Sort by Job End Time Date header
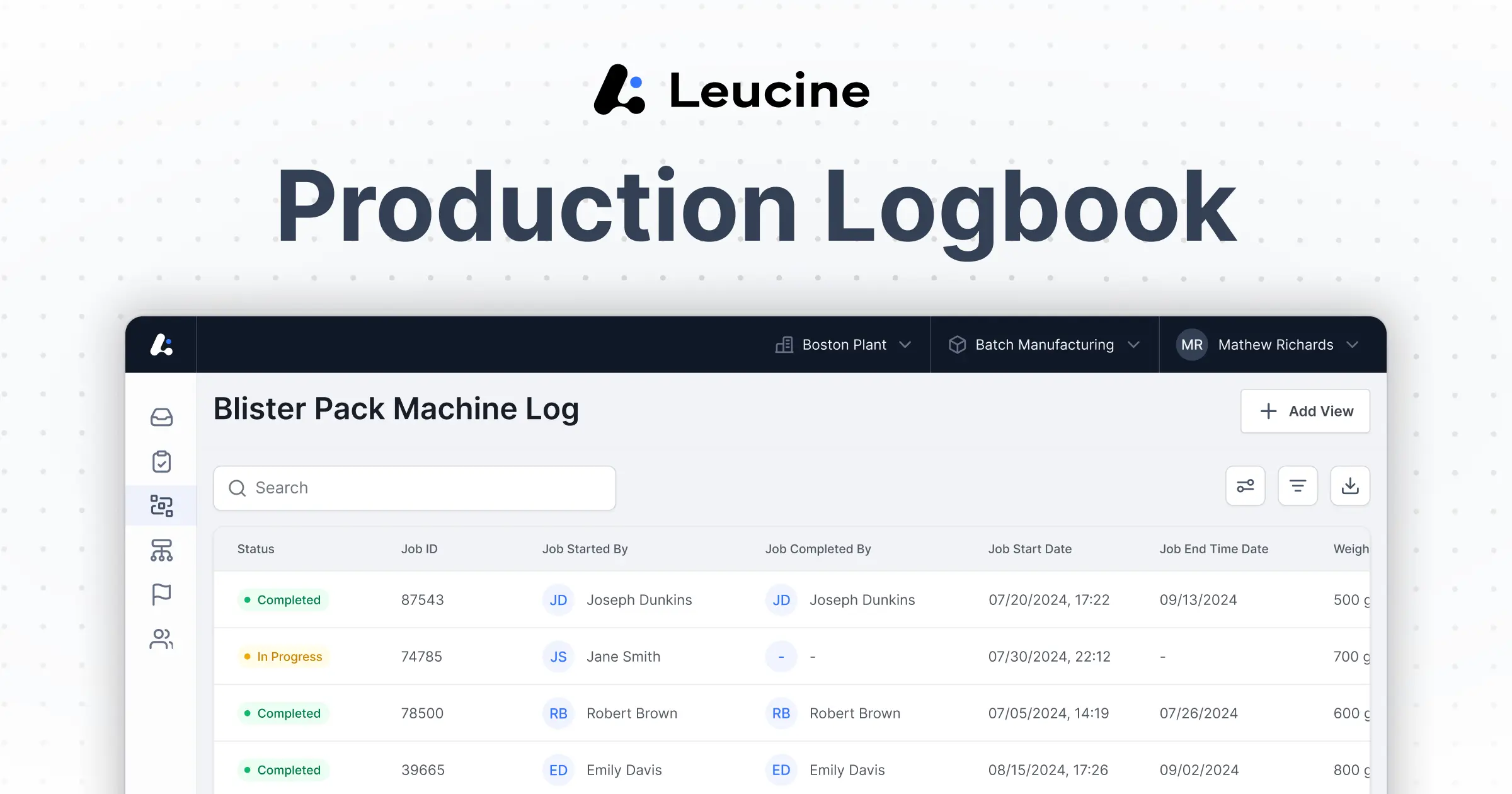Viewport: 1512px width, 794px height. point(1213,549)
